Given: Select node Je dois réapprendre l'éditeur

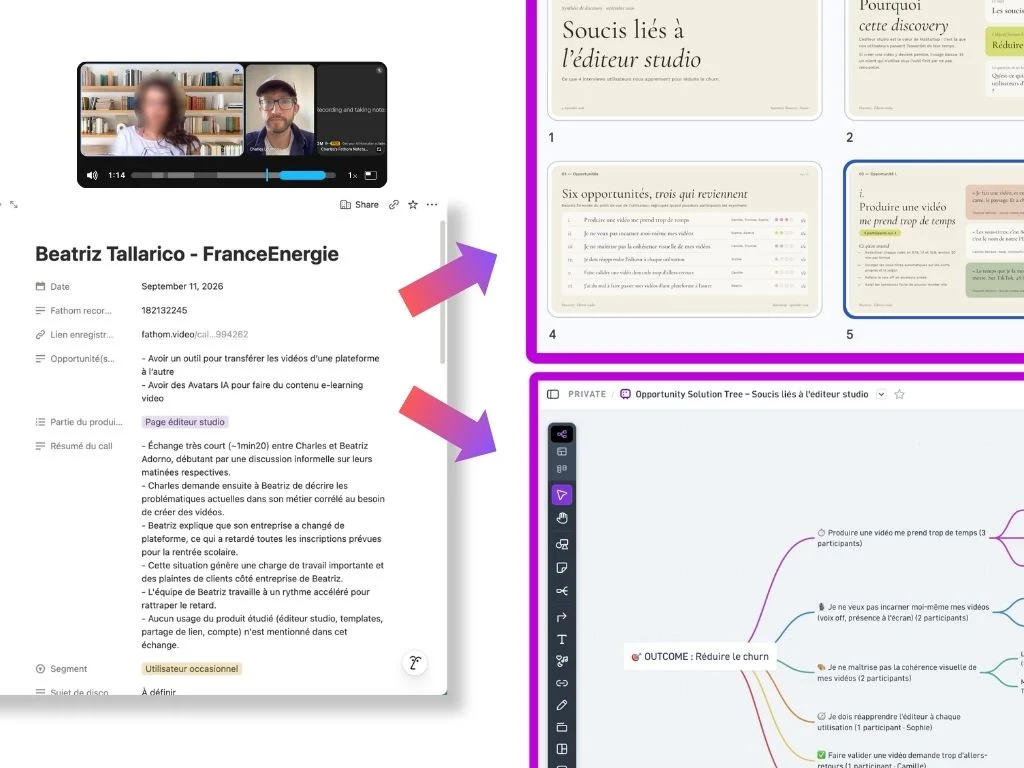Looking at the screenshot, I should click(x=889, y=722).
